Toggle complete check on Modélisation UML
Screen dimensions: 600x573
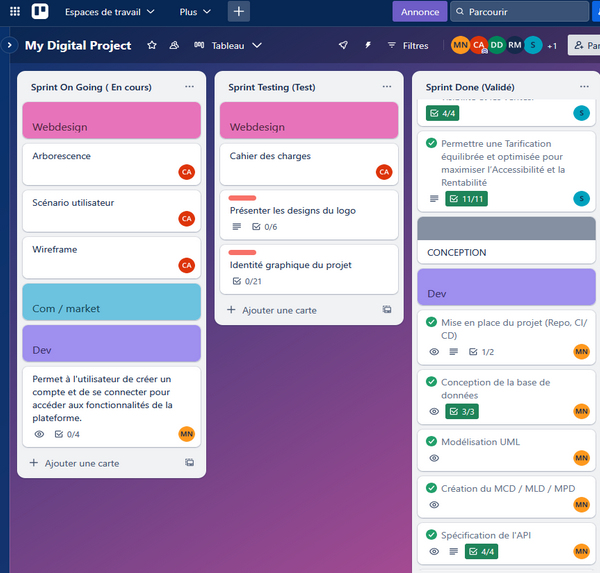pos(431,441)
